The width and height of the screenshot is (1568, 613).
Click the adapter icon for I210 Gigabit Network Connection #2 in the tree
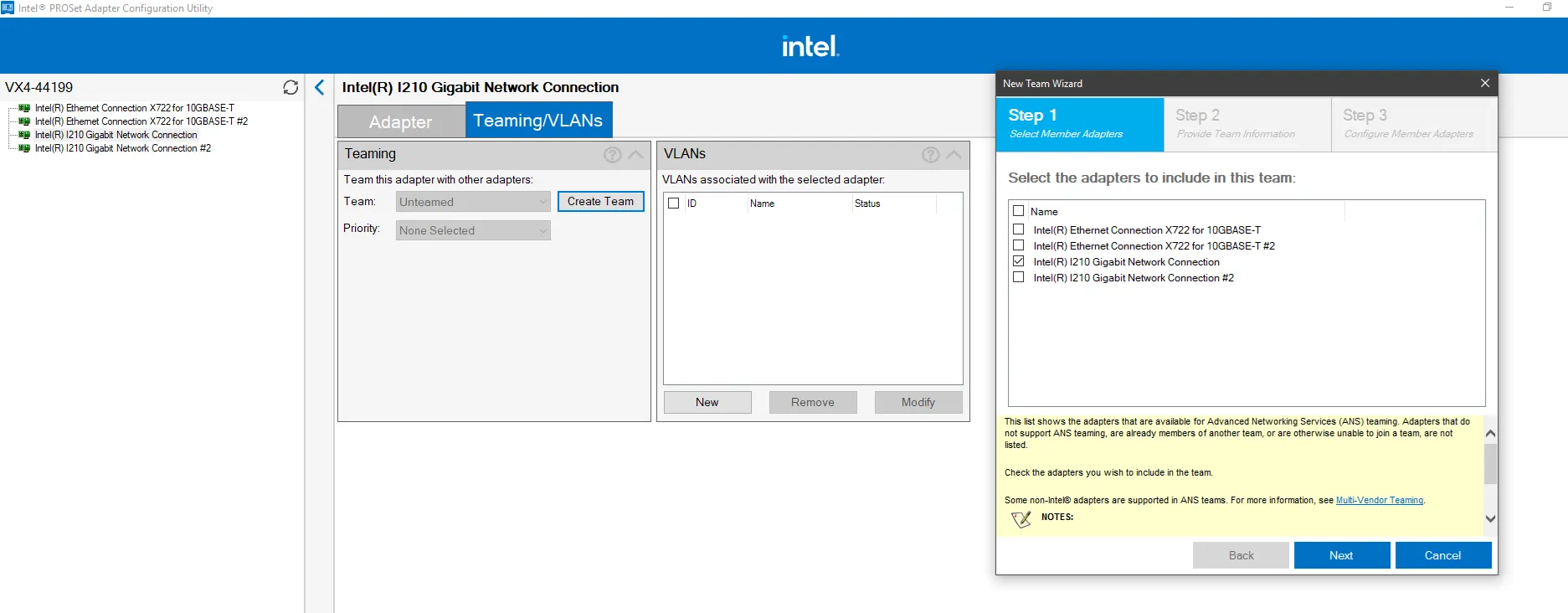point(24,148)
